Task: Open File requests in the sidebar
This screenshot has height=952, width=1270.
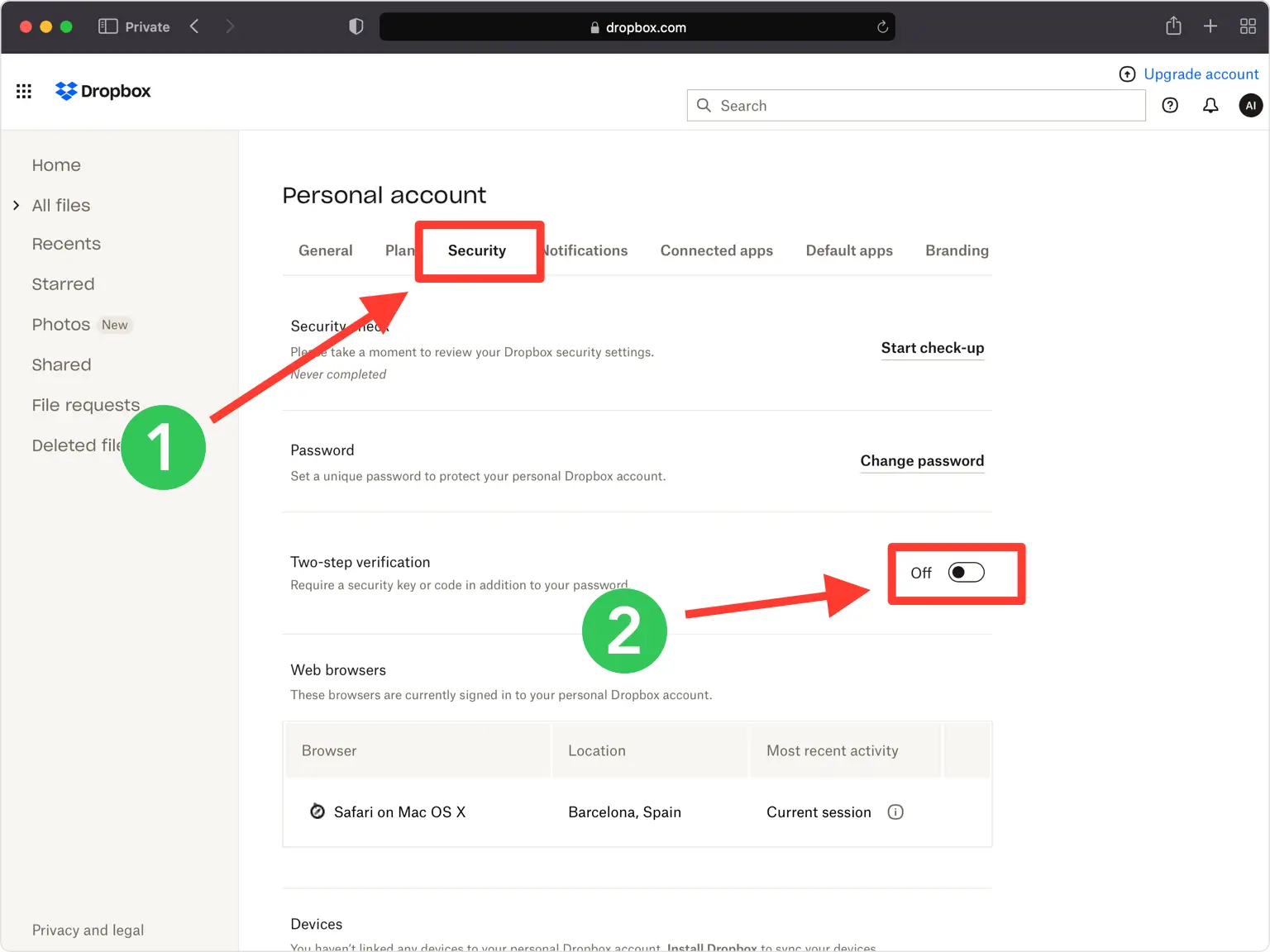Action: coord(85,405)
